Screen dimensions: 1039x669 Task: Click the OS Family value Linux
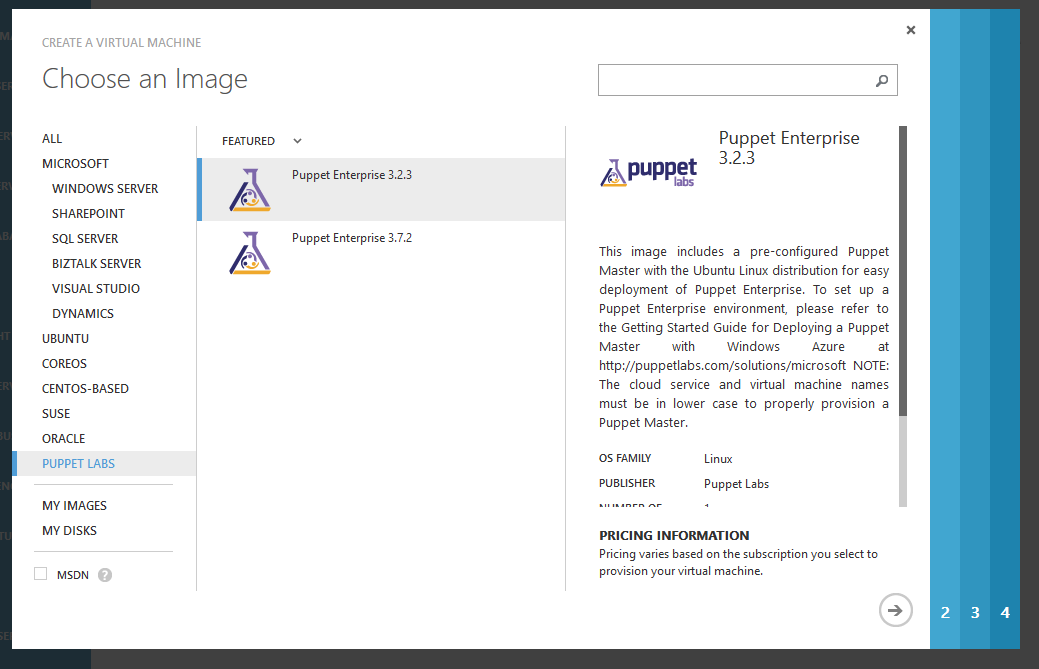[x=718, y=459]
